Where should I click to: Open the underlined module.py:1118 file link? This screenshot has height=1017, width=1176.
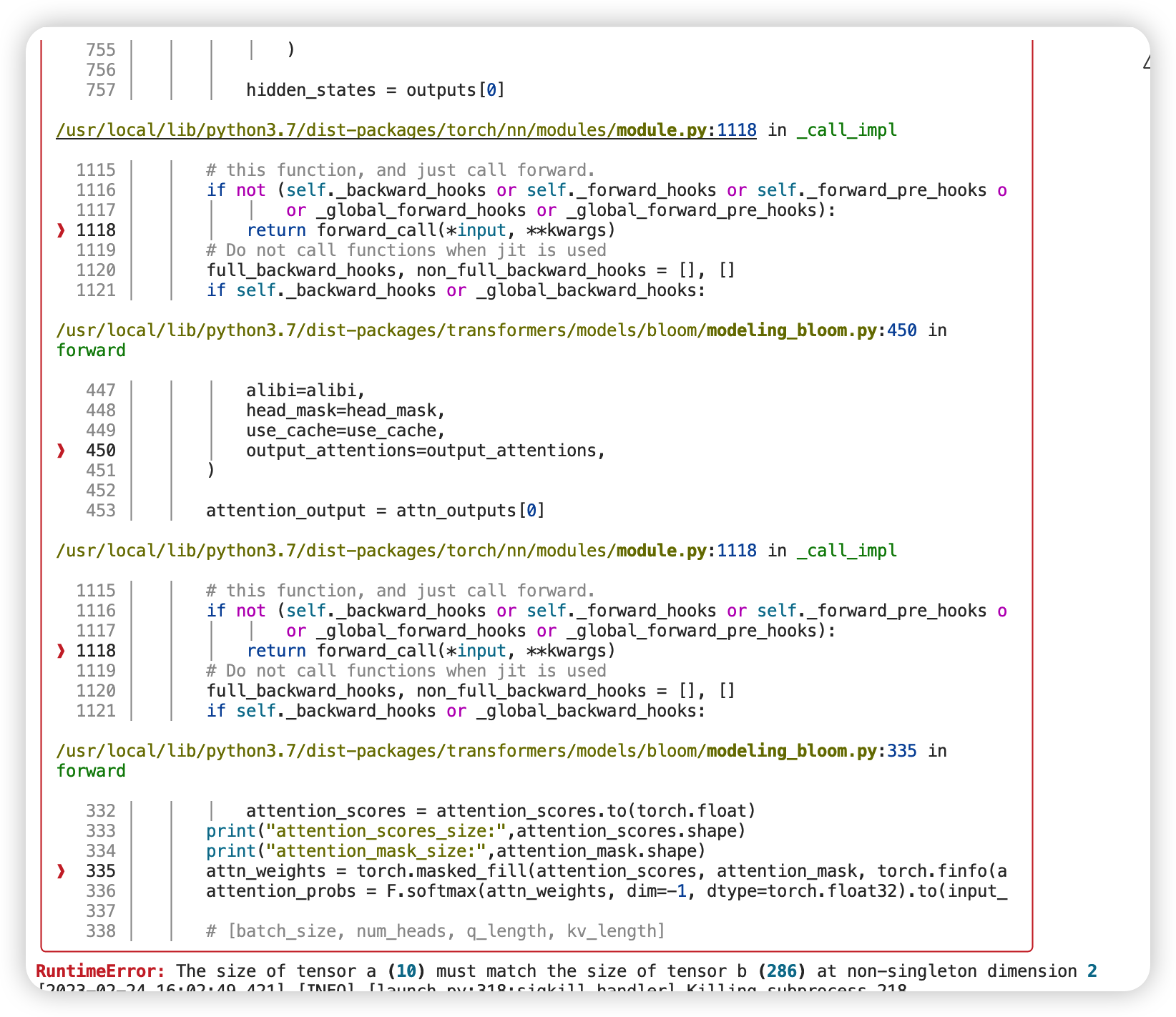(x=406, y=130)
